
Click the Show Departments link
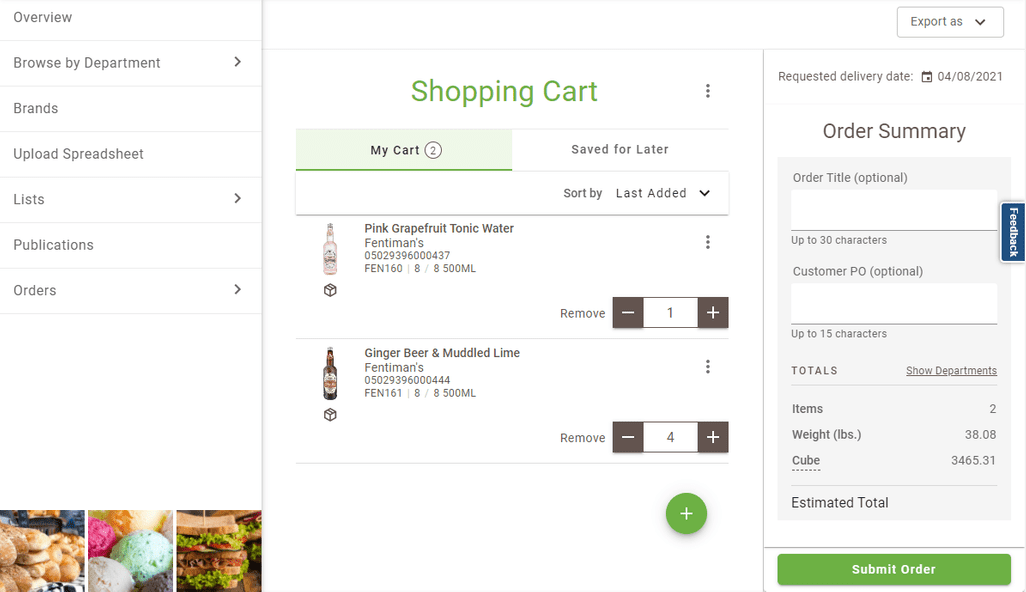click(x=951, y=370)
